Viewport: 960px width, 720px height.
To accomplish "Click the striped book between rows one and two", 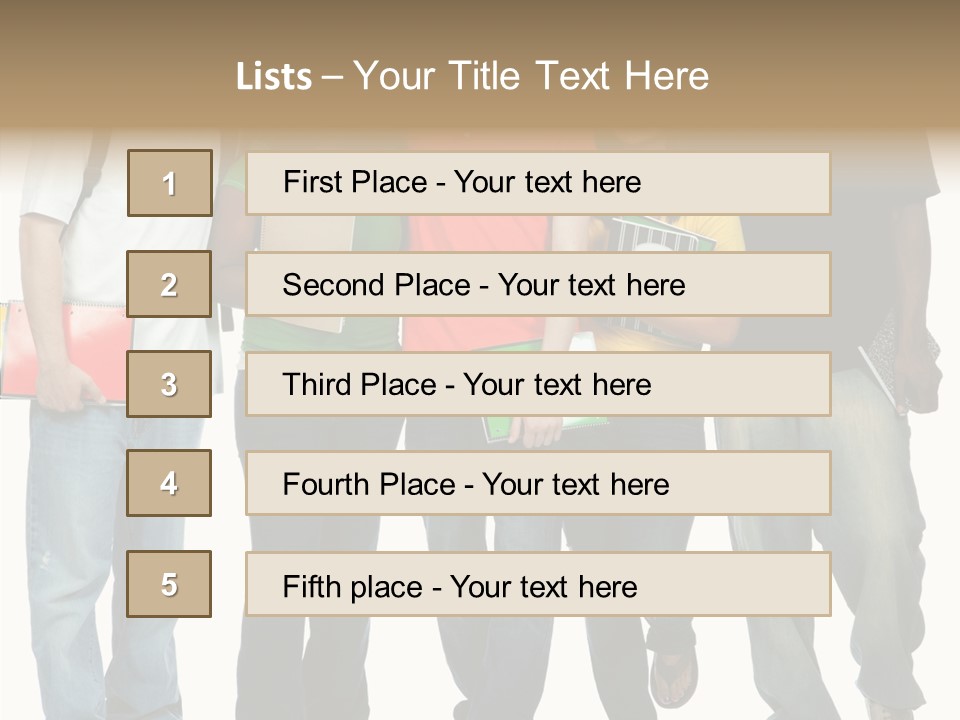I will point(660,234).
